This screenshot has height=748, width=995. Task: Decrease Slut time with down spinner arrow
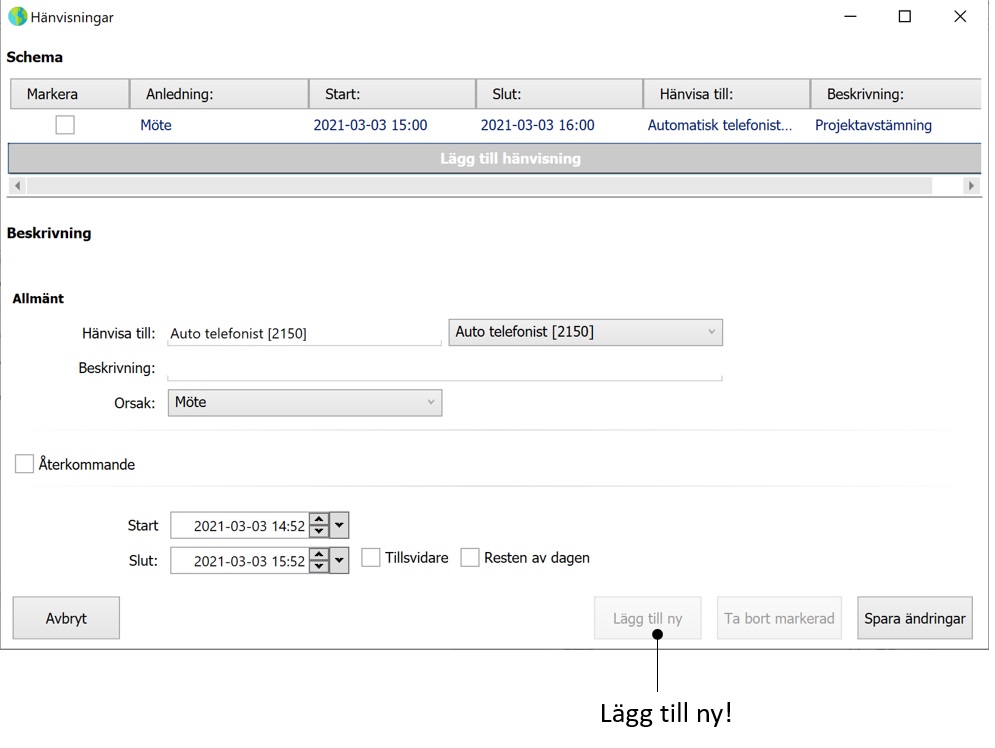click(x=319, y=567)
